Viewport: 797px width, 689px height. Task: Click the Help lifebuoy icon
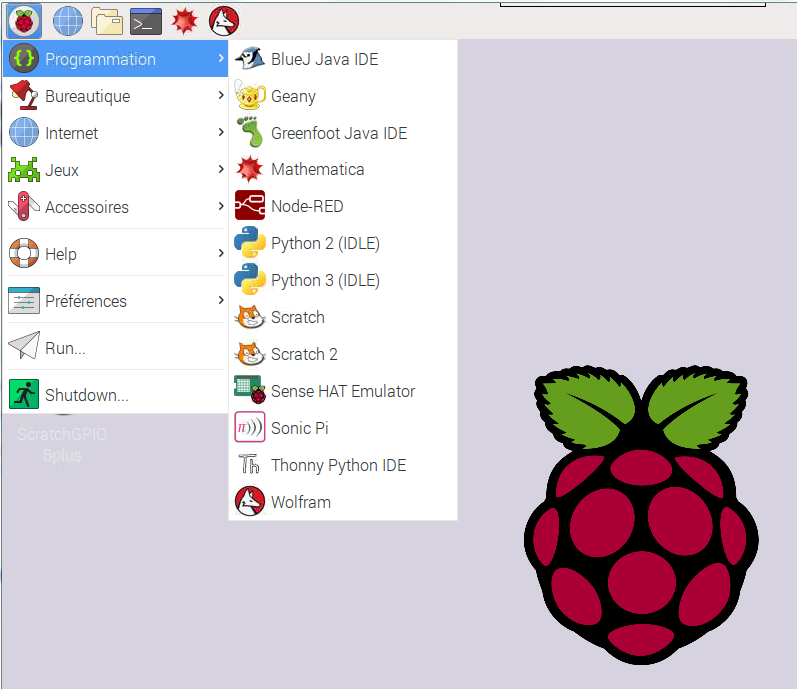[24, 253]
